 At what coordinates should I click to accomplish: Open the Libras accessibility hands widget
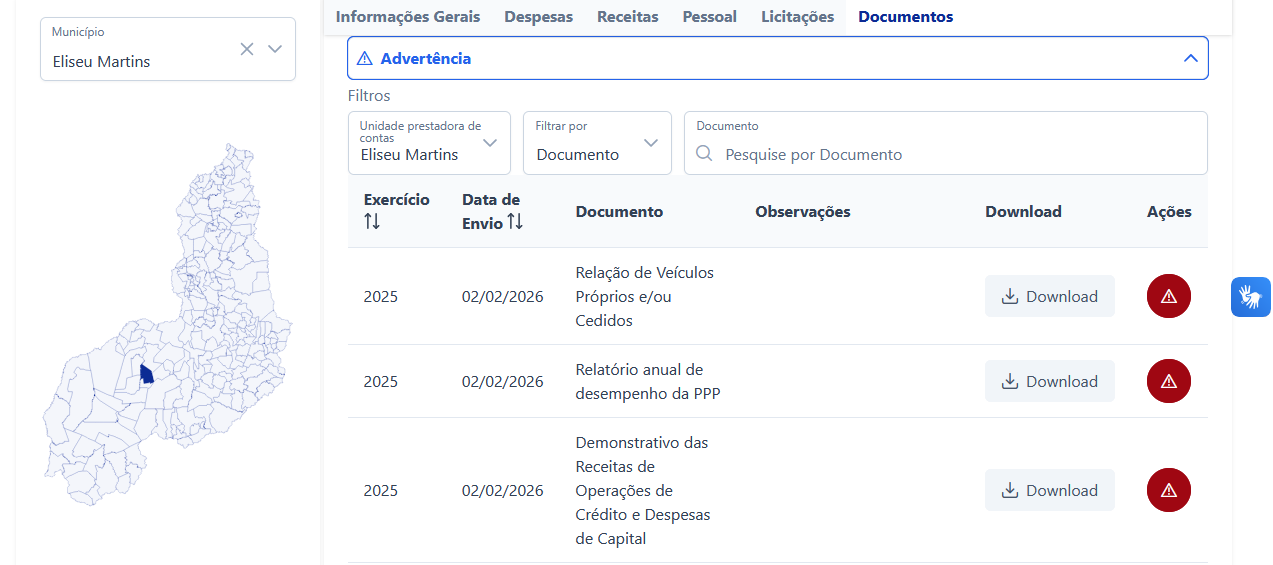(1251, 297)
